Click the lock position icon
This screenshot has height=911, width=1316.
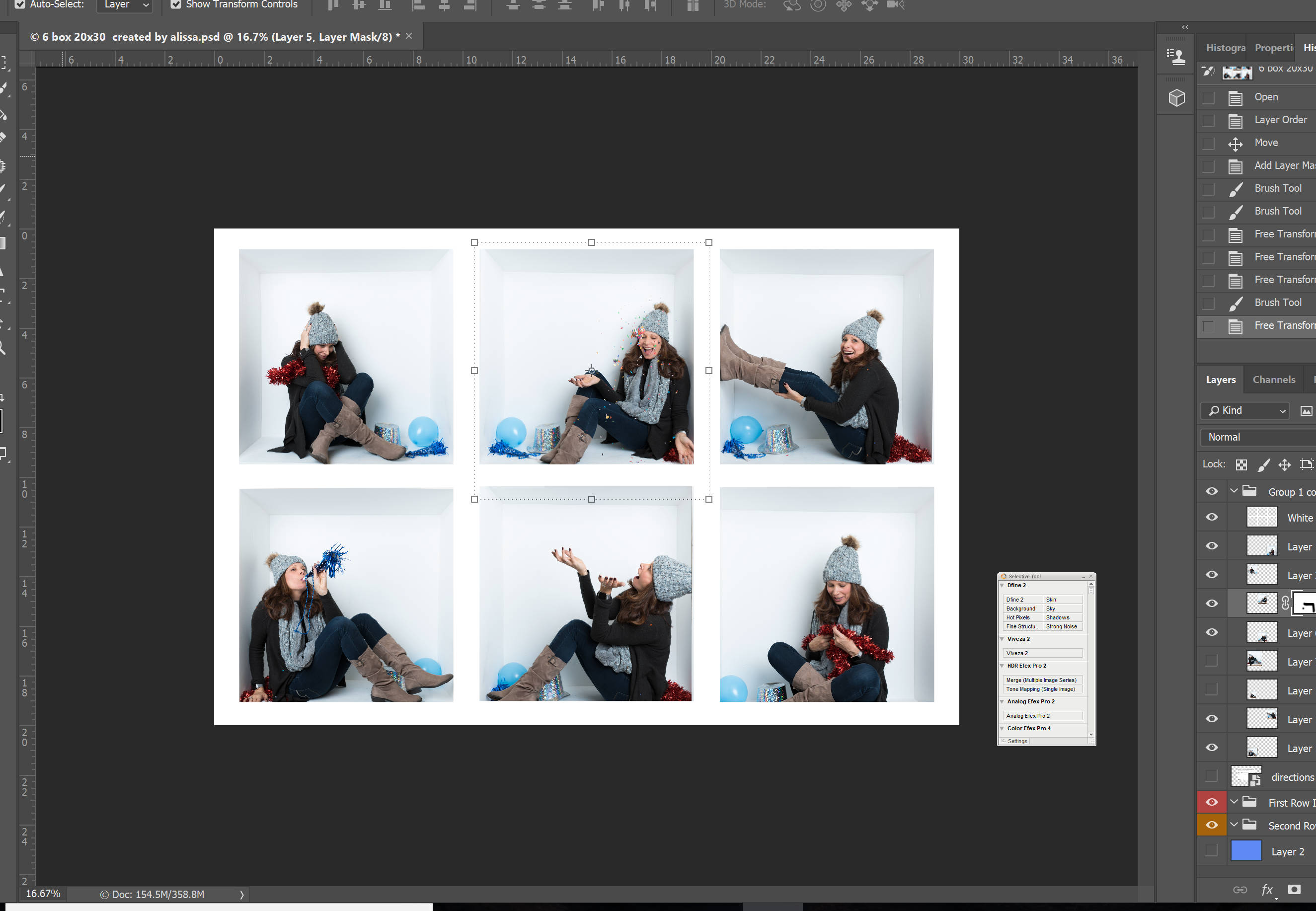click(1285, 464)
